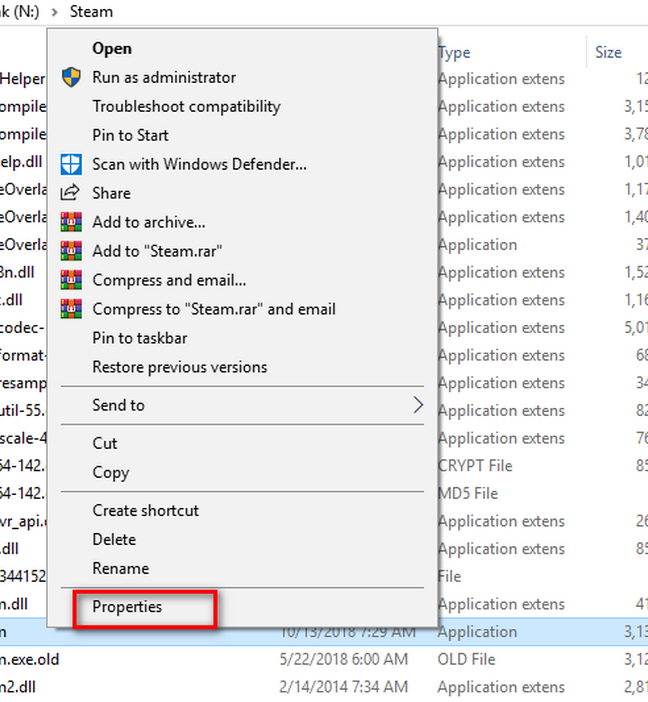Select Copy from context menu
The height and width of the screenshot is (702, 648).
[x=111, y=472]
